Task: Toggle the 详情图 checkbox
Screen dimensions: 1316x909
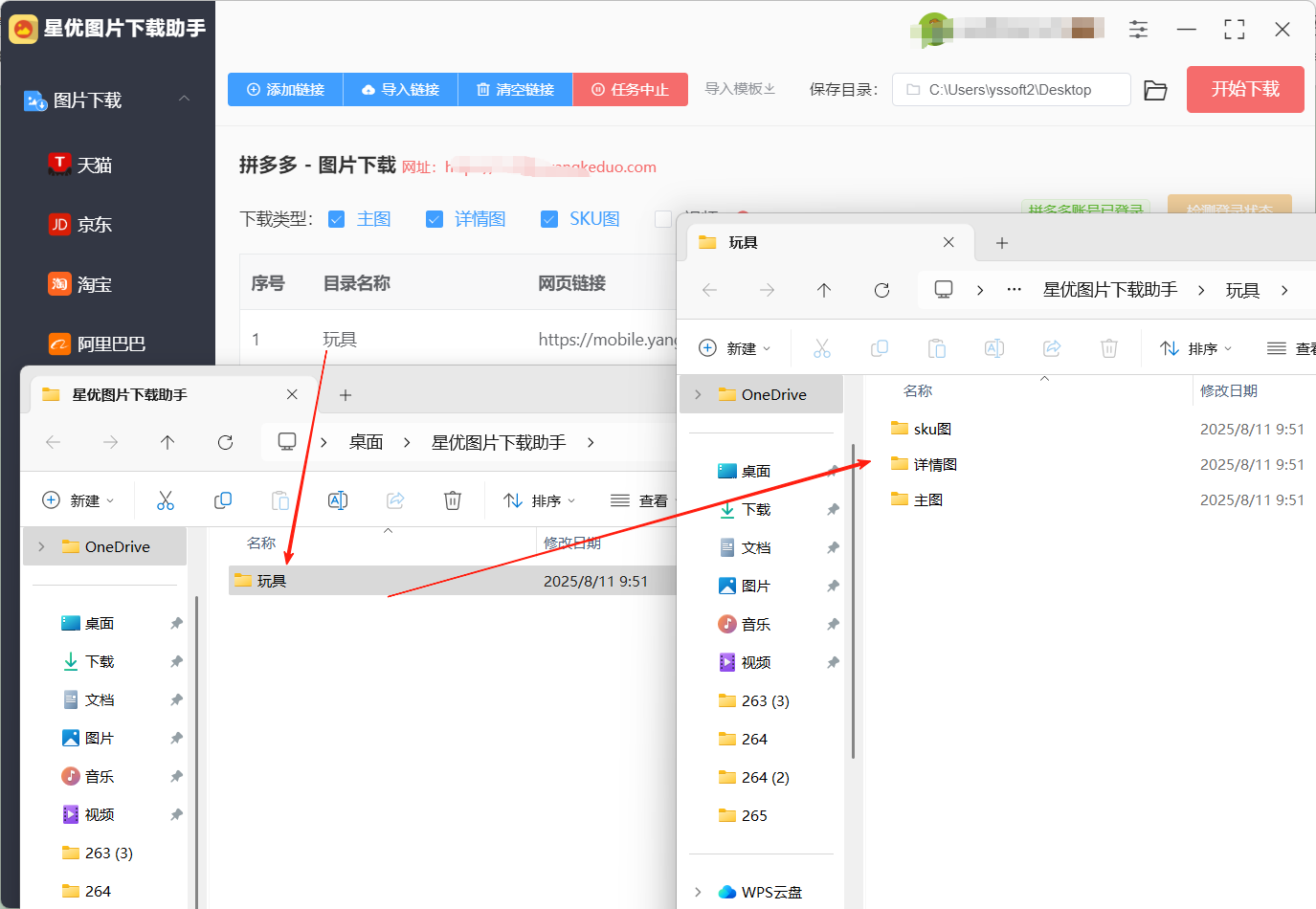Action: coord(435,219)
